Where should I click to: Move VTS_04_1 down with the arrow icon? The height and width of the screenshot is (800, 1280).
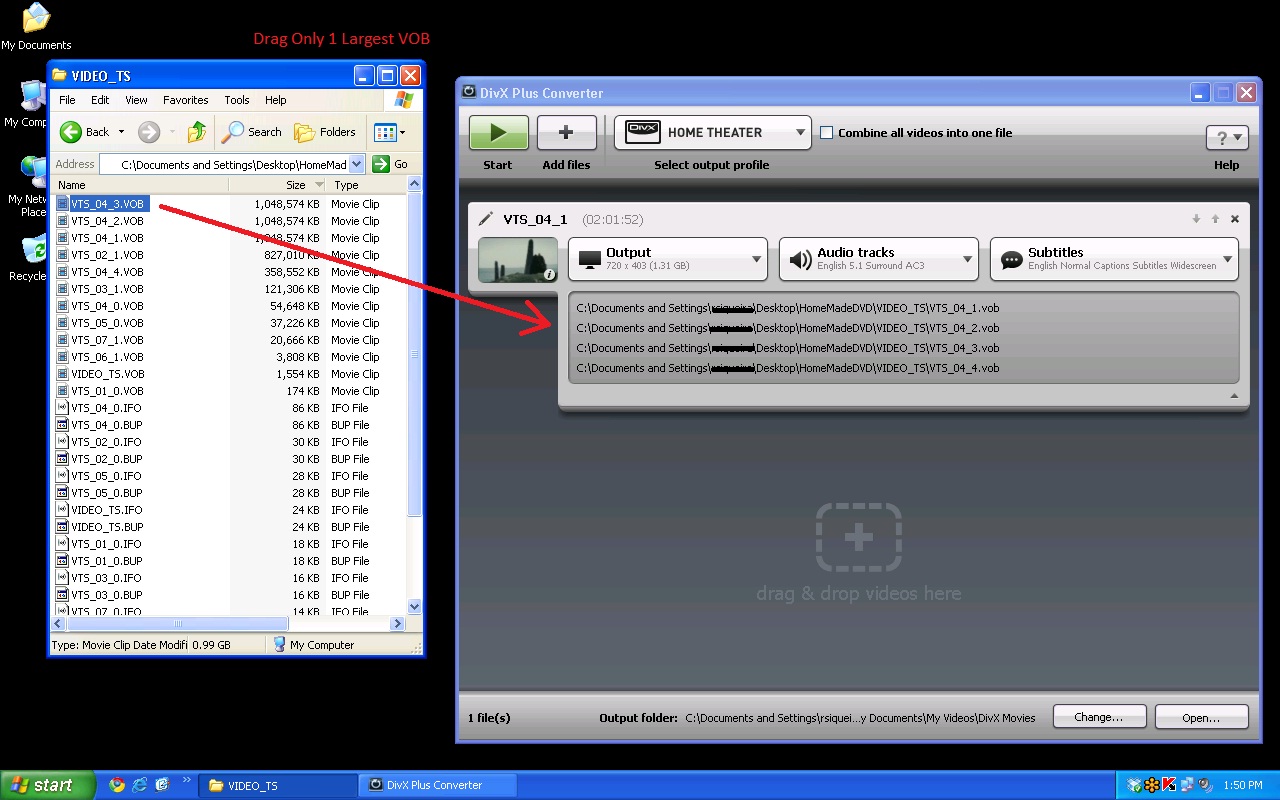(x=1196, y=219)
